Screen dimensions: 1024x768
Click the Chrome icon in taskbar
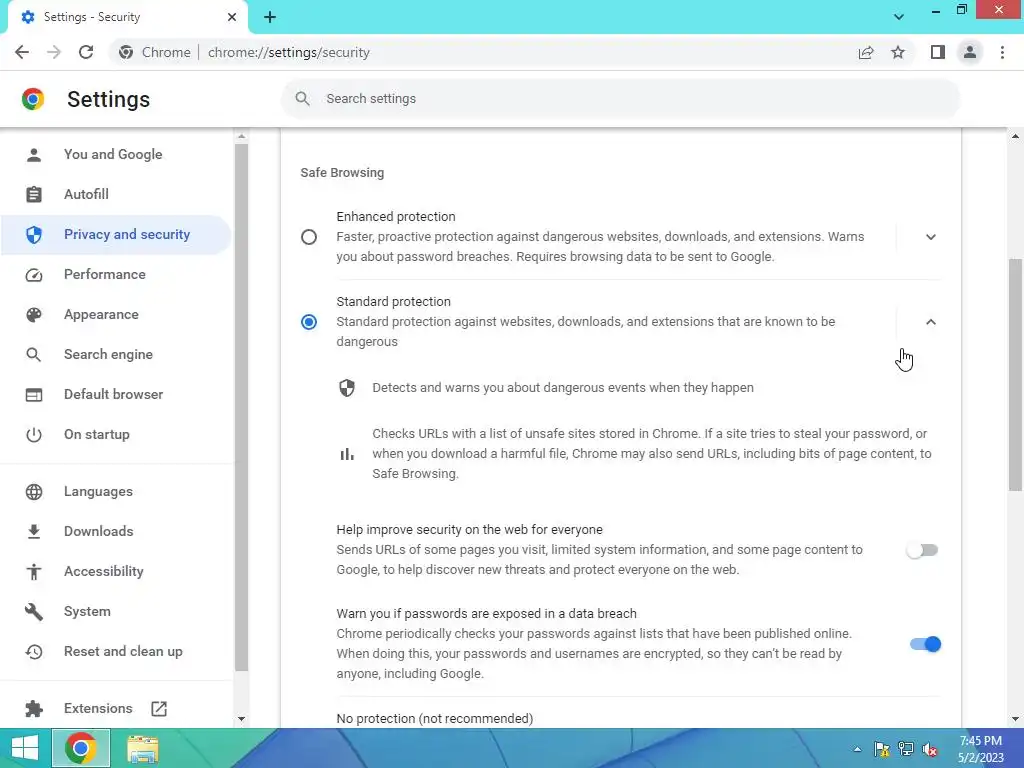tap(80, 748)
